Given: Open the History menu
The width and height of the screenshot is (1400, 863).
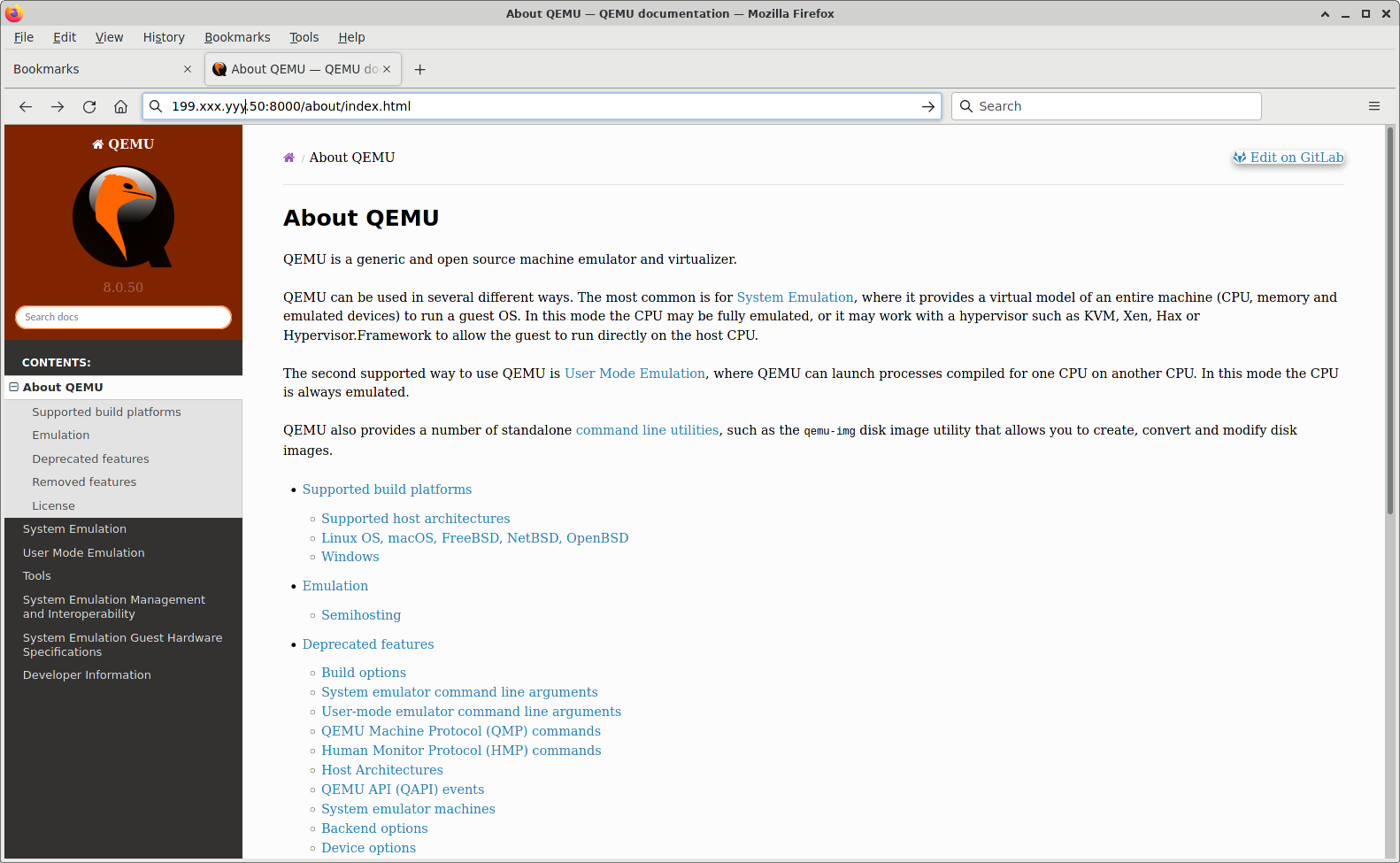Looking at the screenshot, I should pyautogui.click(x=164, y=37).
